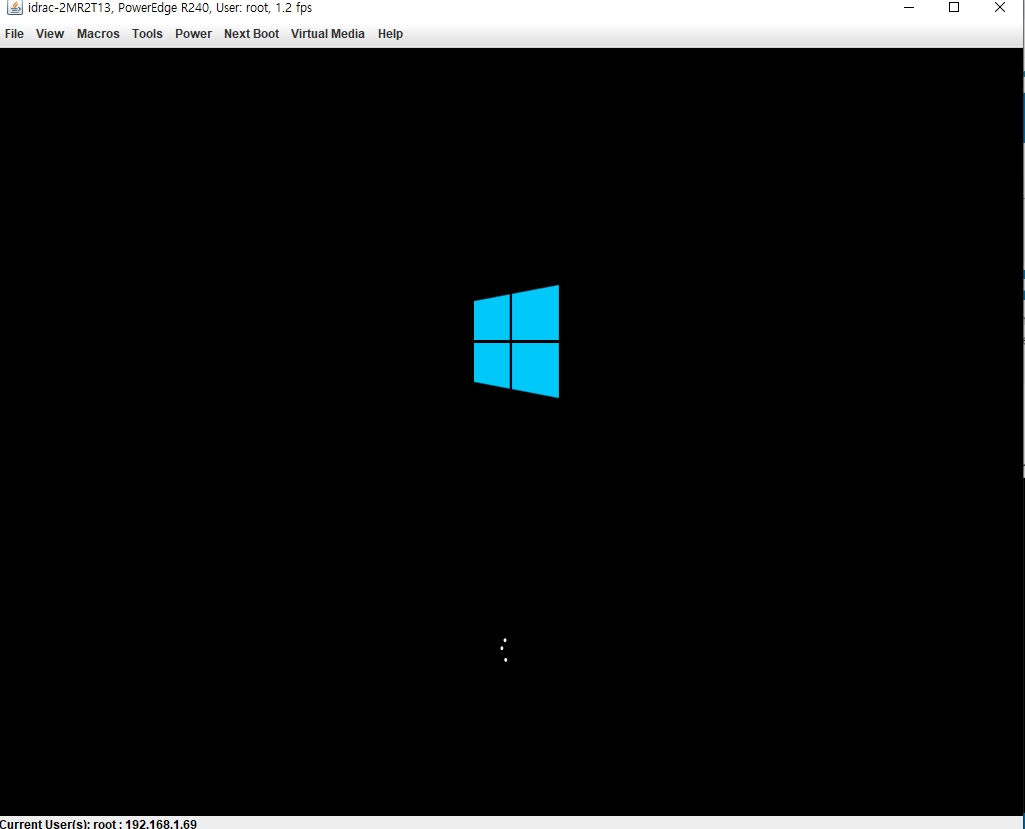Minimize the iDRAC console window
This screenshot has width=1025, height=829.
[x=909, y=8]
